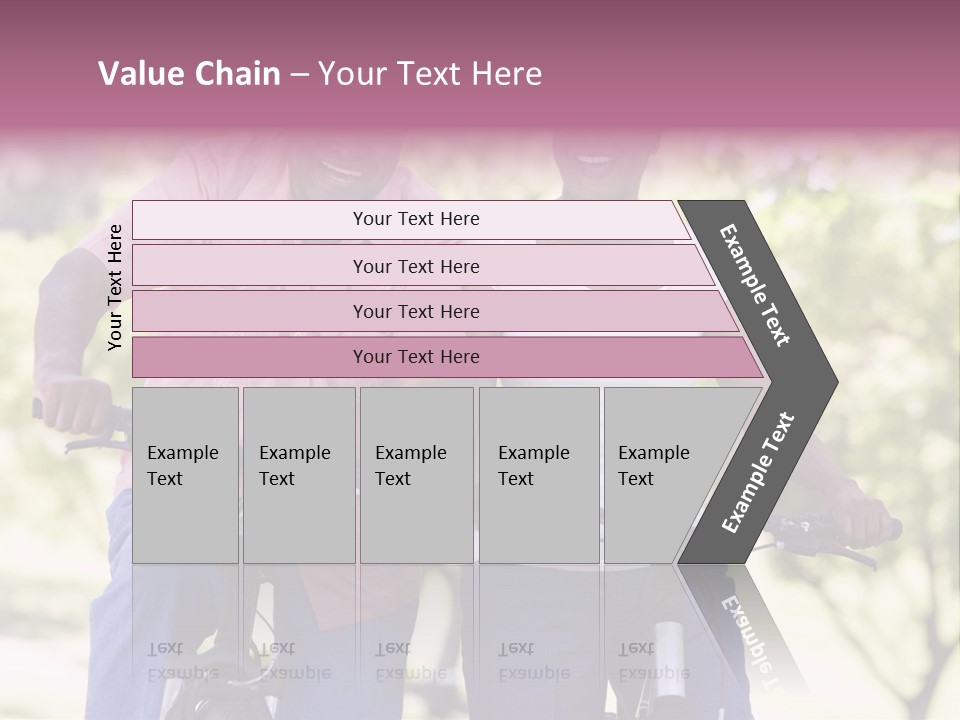Click the vertical "Your Text Here" label

(115, 287)
